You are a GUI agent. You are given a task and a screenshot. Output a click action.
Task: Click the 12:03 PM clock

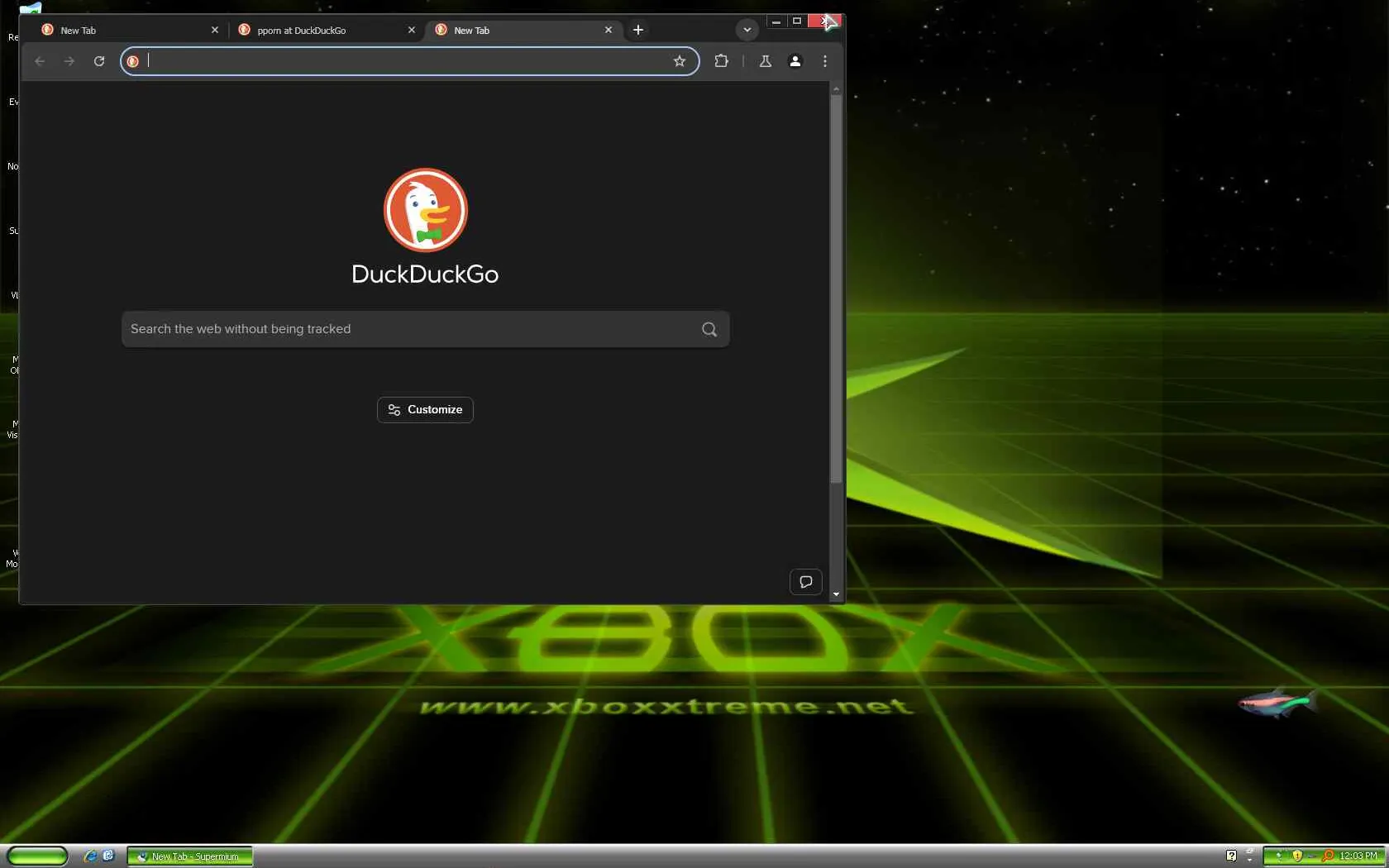[x=1358, y=856]
